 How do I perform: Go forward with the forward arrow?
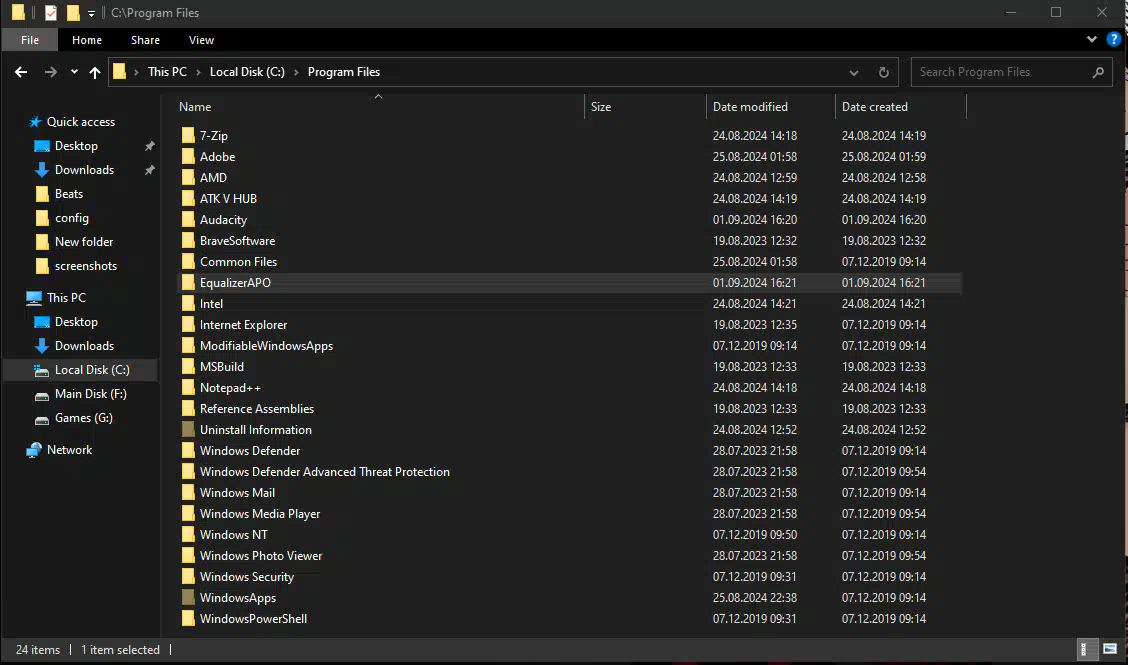[x=50, y=72]
